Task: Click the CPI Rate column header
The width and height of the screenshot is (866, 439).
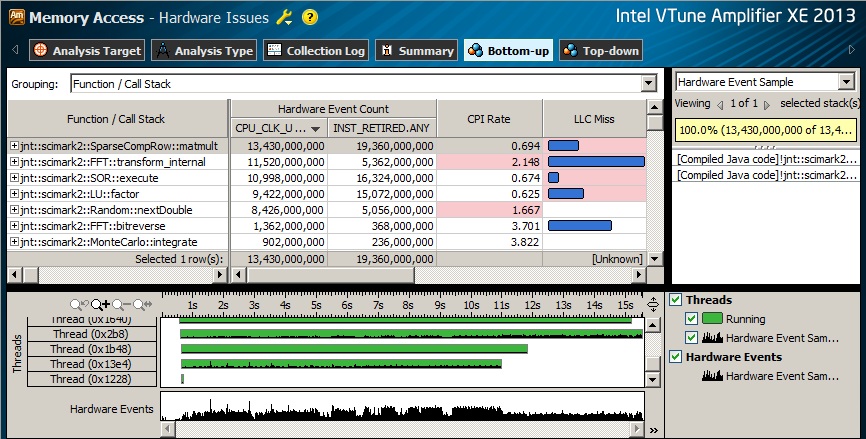Action: pos(489,119)
